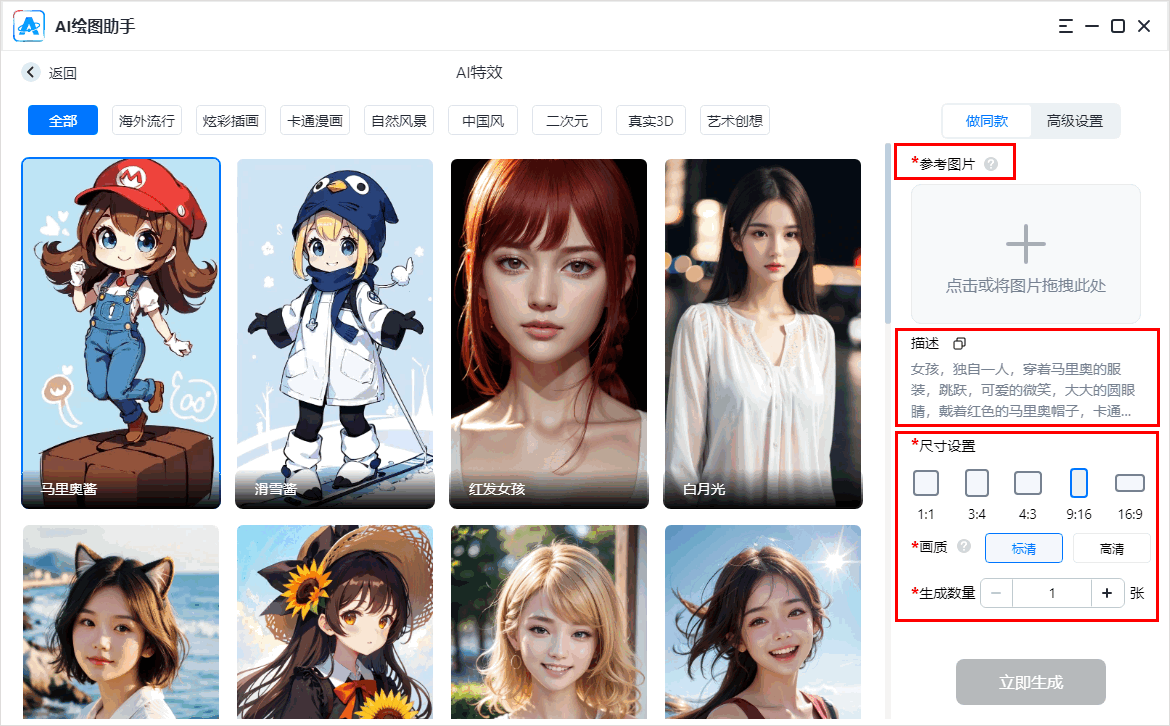1170x726 pixels.
Task: Open the help icon next to 画质
Action: (x=963, y=547)
